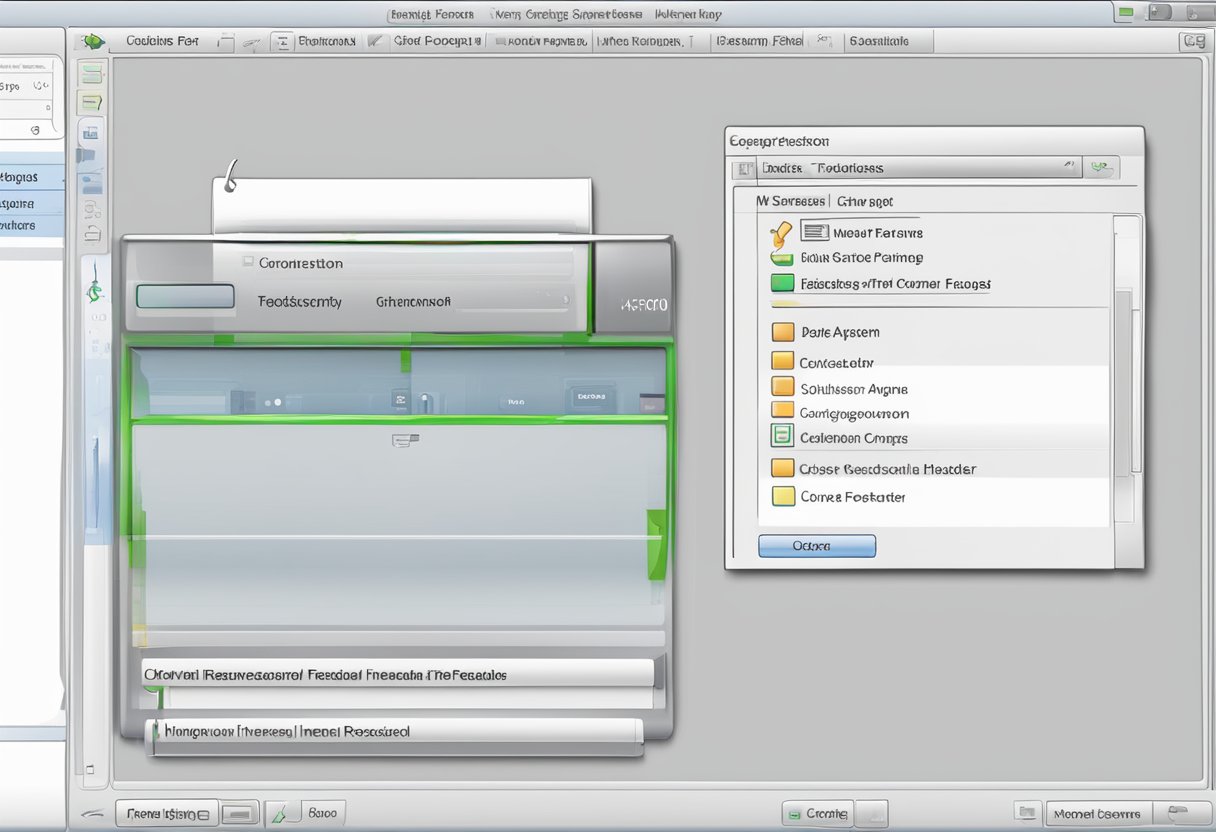Toggle the green checkbox on 'Crontig' button

pos(794,814)
